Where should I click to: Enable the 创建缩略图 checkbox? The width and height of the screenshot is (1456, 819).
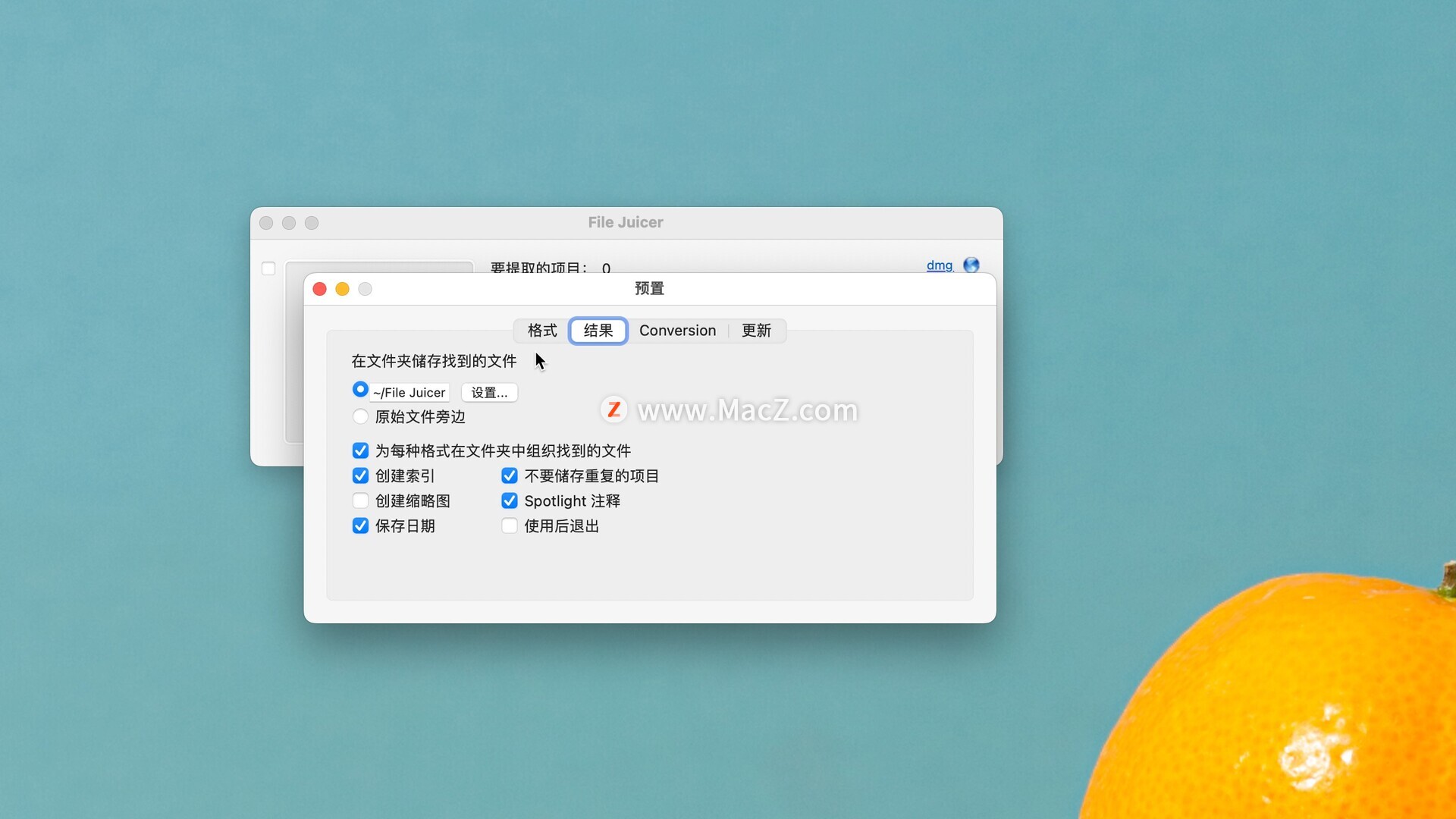[x=360, y=500]
